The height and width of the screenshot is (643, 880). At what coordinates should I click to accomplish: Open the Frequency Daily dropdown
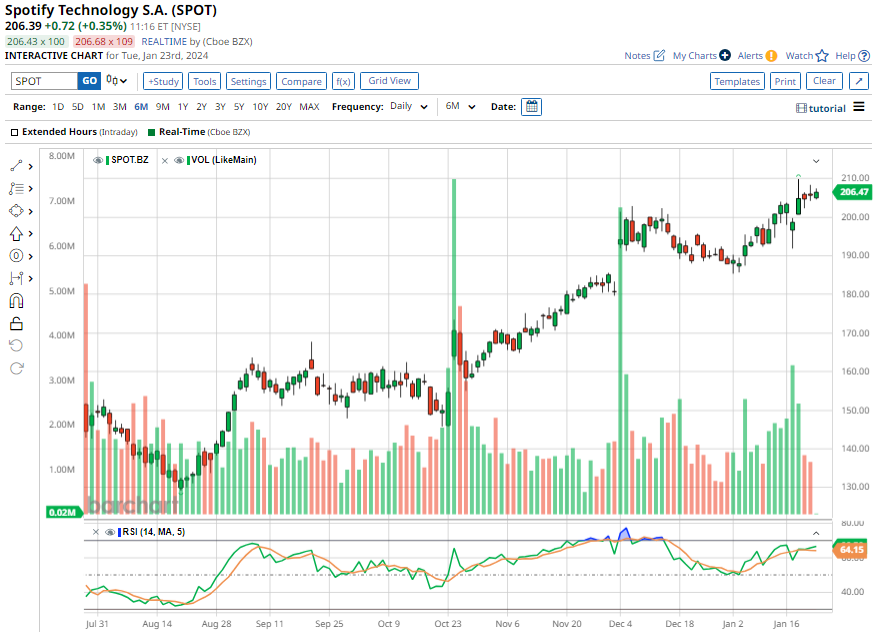(x=409, y=107)
